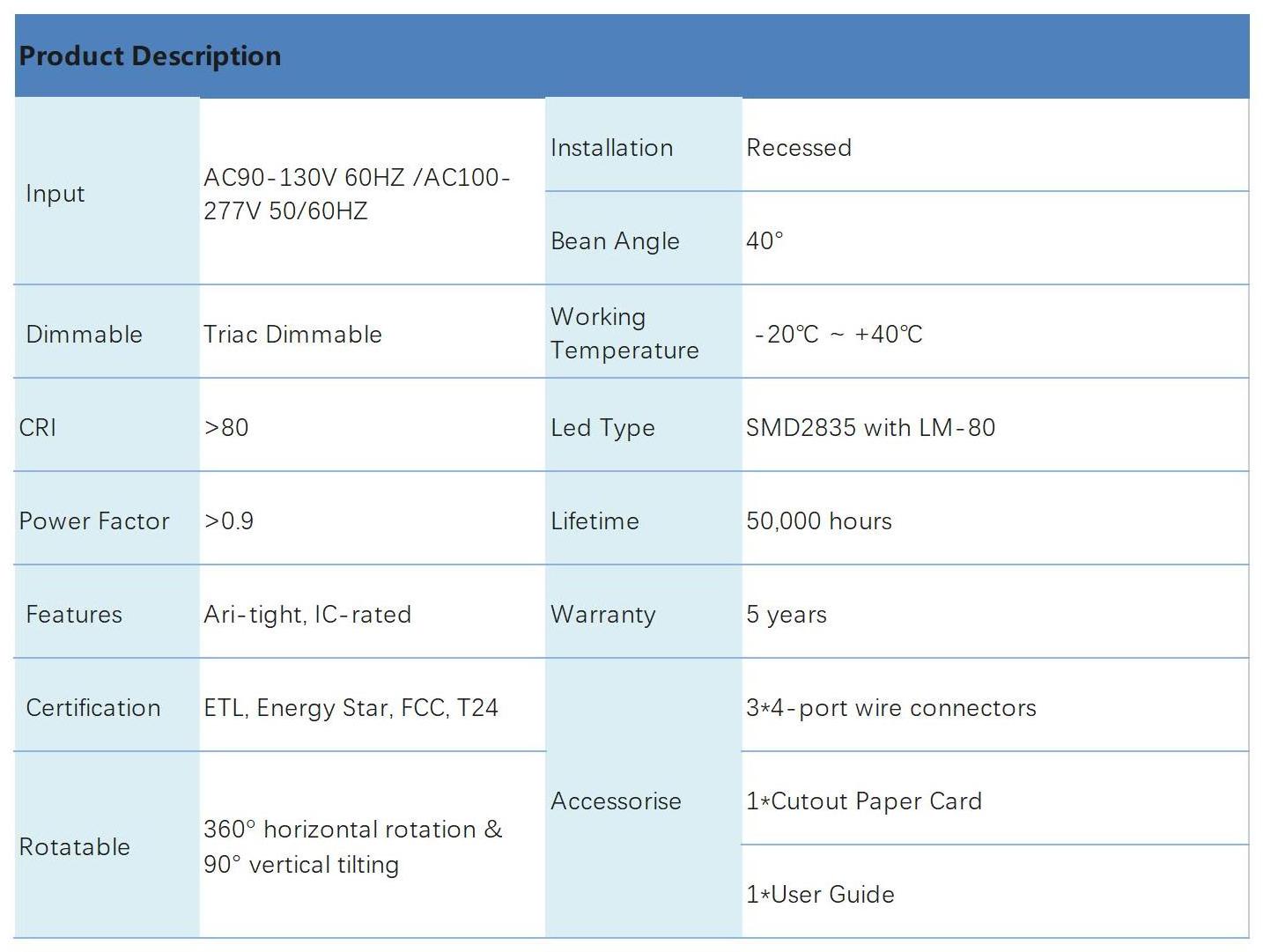The image size is (1263, 952).
Task: Select the 'Input' label cell
Action: [107, 191]
